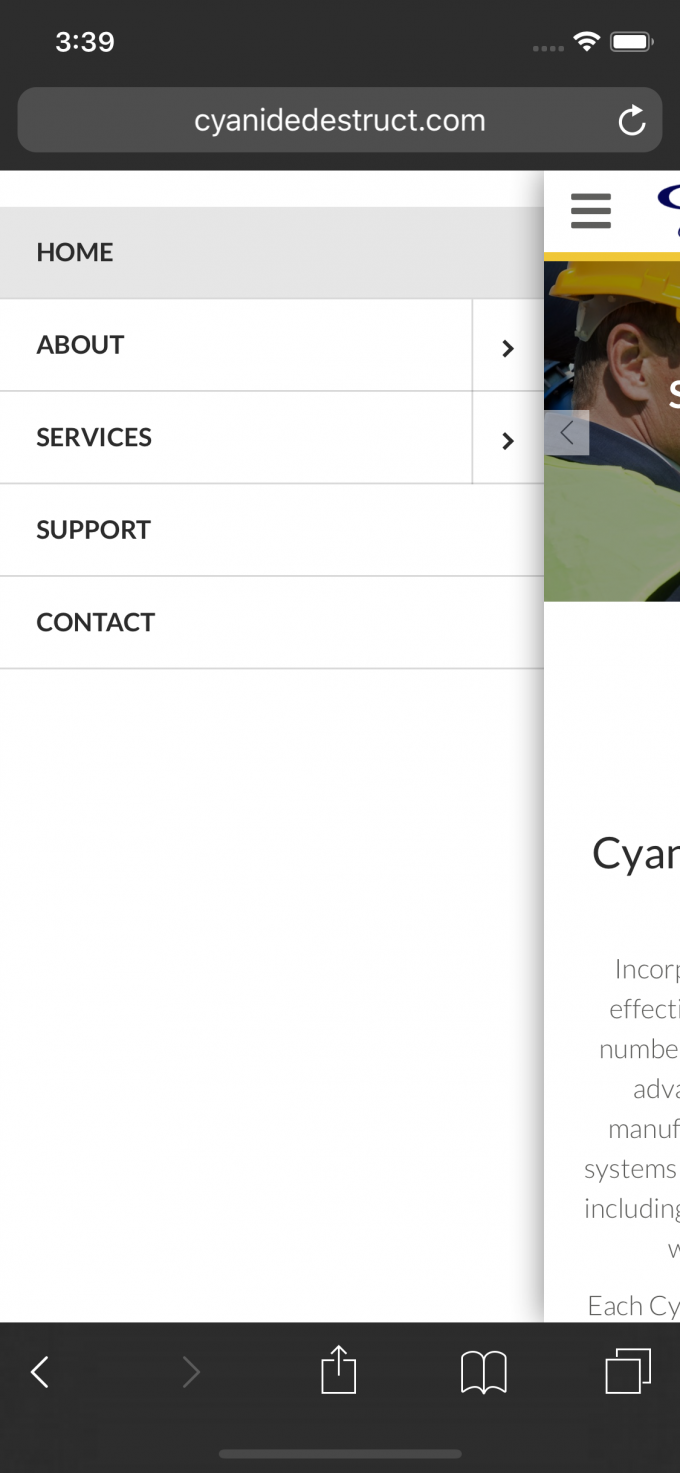Tap the Wi-Fi status icon
The image size is (680, 1473).
pyautogui.click(x=586, y=42)
